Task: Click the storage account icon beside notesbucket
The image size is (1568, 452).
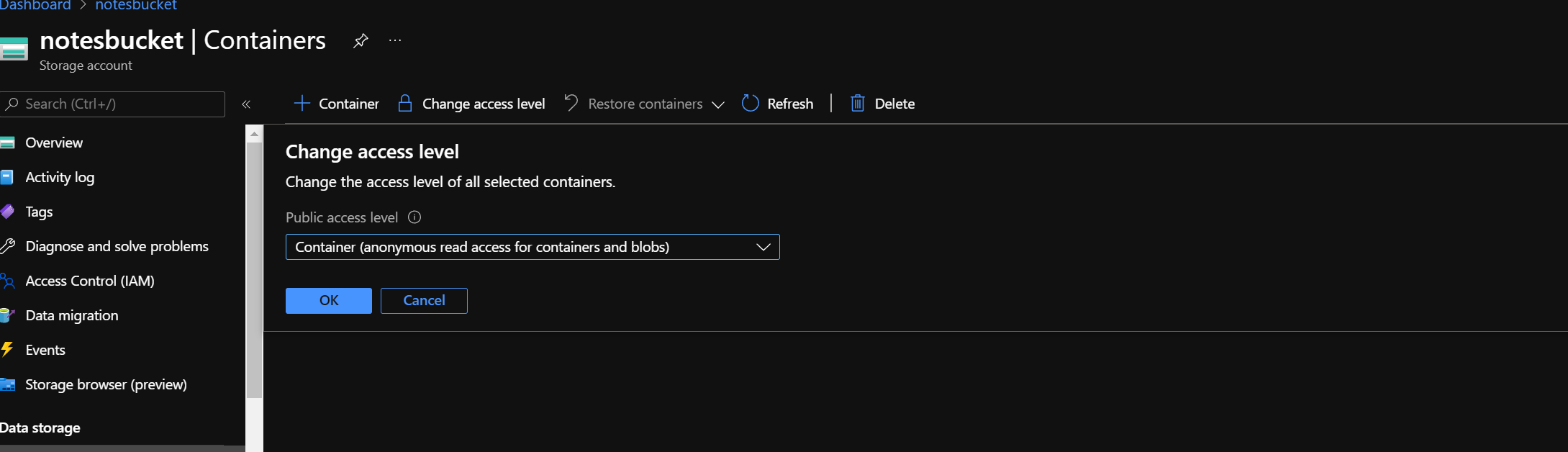Action: pyautogui.click(x=14, y=49)
